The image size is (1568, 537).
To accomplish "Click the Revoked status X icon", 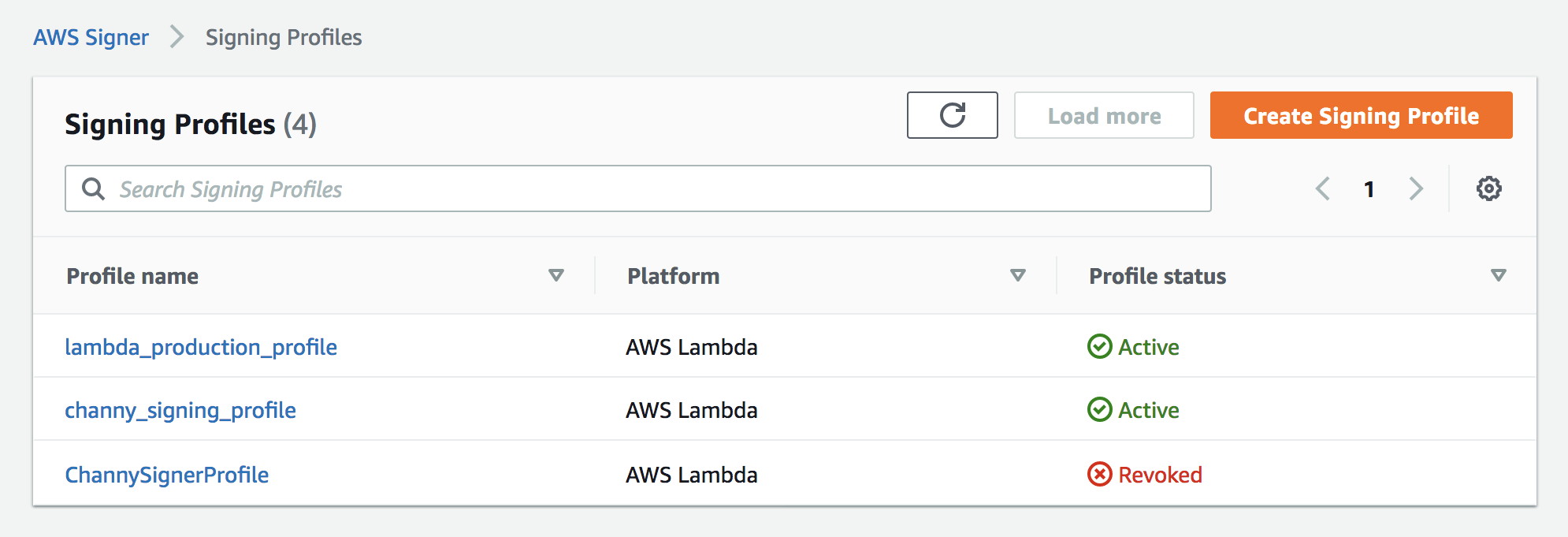I will (1099, 474).
